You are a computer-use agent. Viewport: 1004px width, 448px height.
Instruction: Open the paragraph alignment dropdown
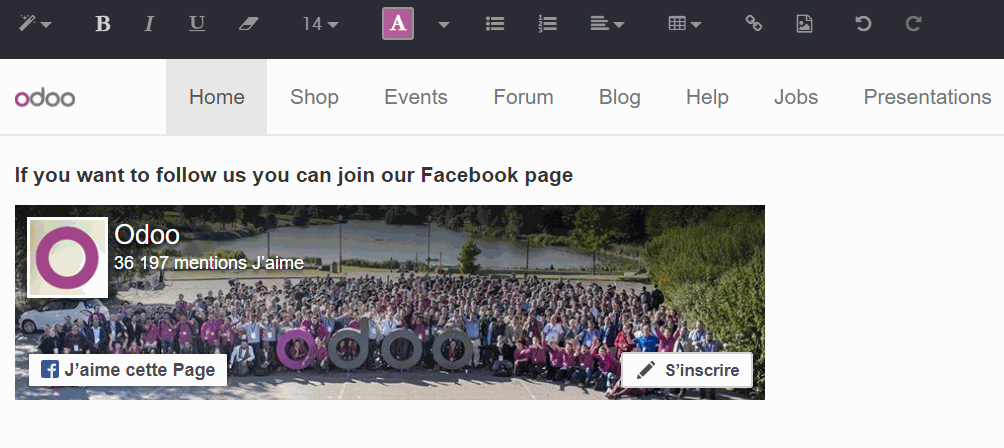607,24
